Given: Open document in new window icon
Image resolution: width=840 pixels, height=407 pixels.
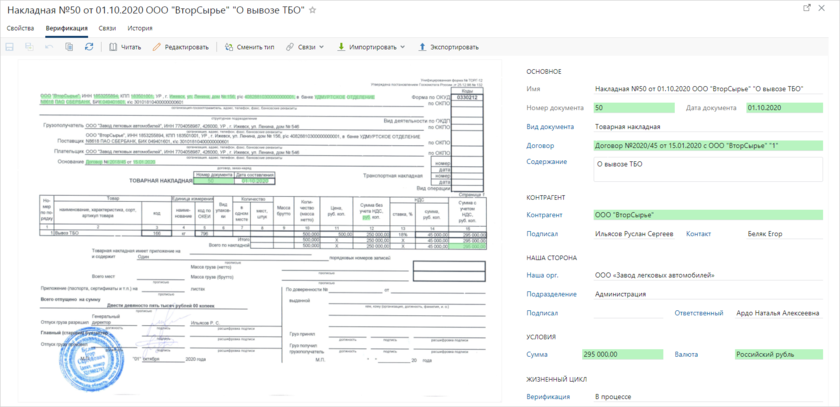Looking at the screenshot, I should tap(807, 8).
